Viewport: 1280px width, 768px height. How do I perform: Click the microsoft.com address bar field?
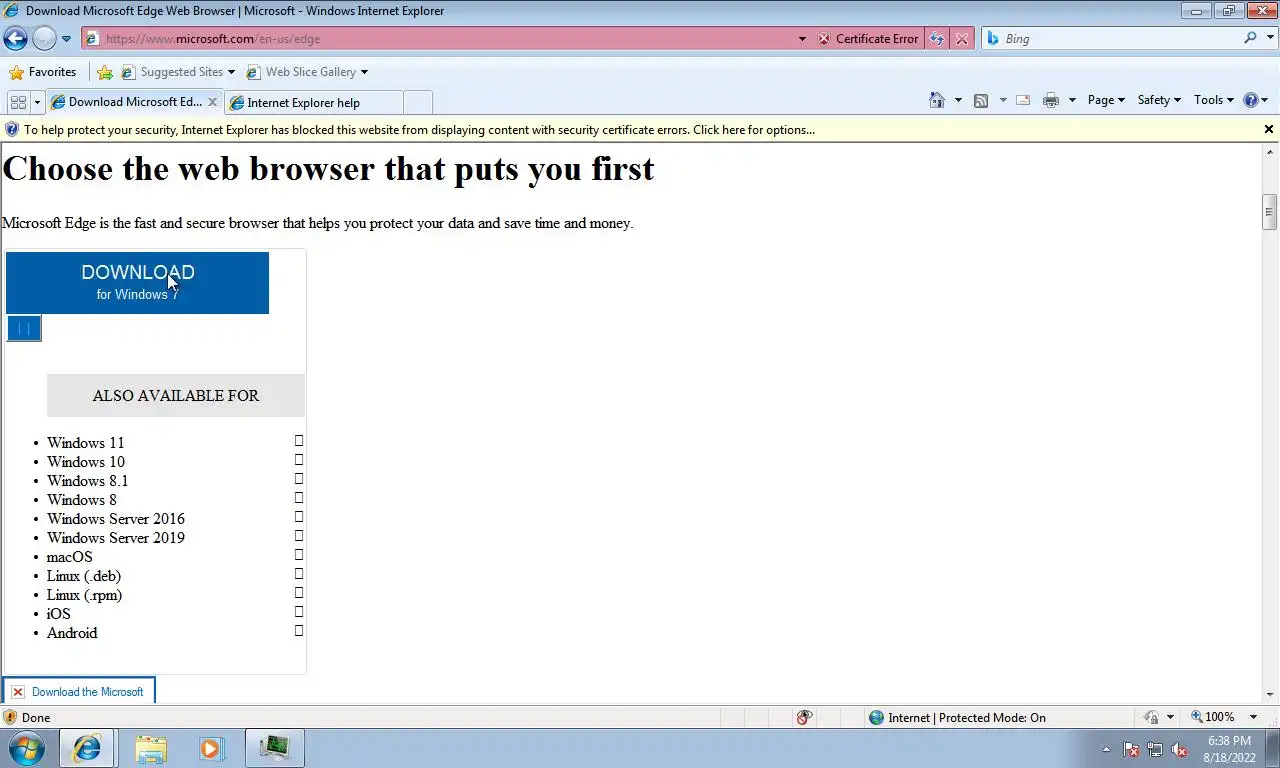pyautogui.click(x=440, y=39)
